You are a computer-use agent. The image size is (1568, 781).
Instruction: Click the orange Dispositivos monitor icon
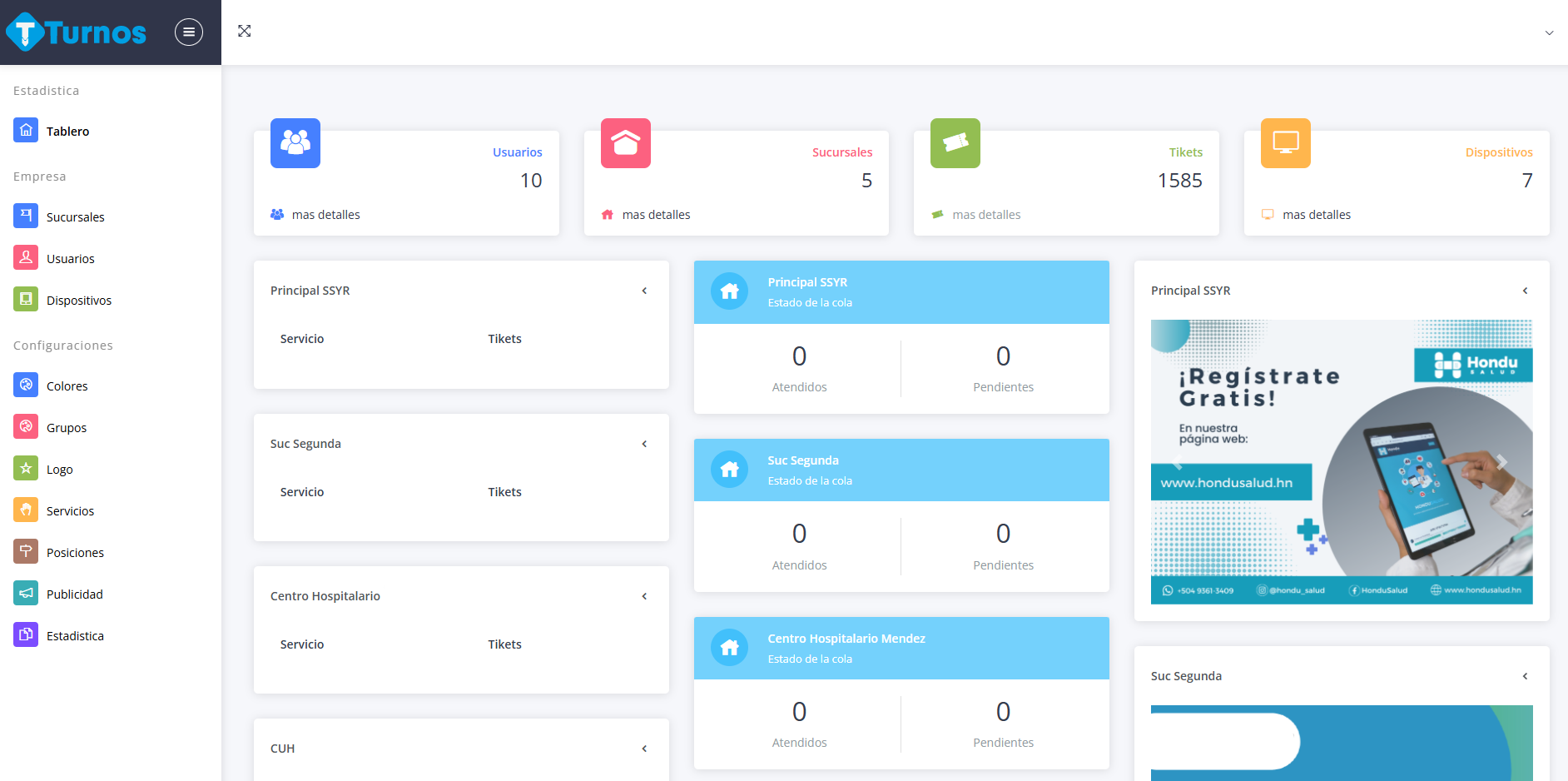coord(1286,143)
